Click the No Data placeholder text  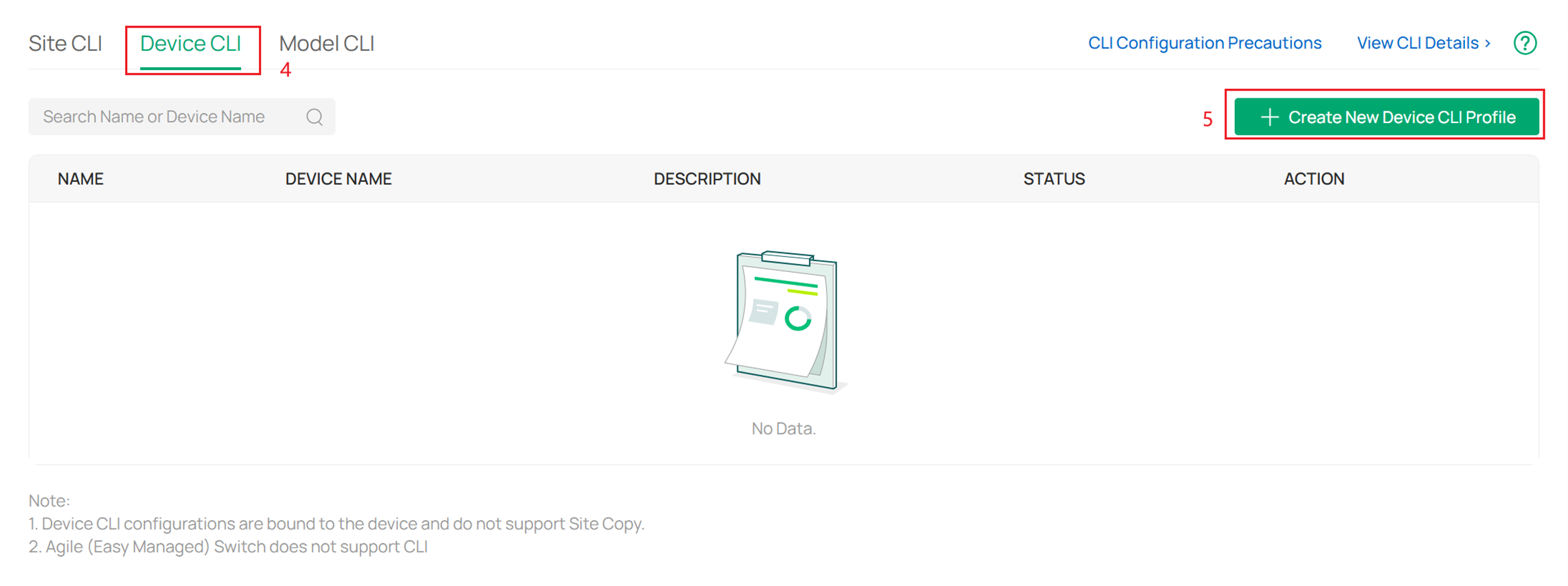tap(784, 429)
